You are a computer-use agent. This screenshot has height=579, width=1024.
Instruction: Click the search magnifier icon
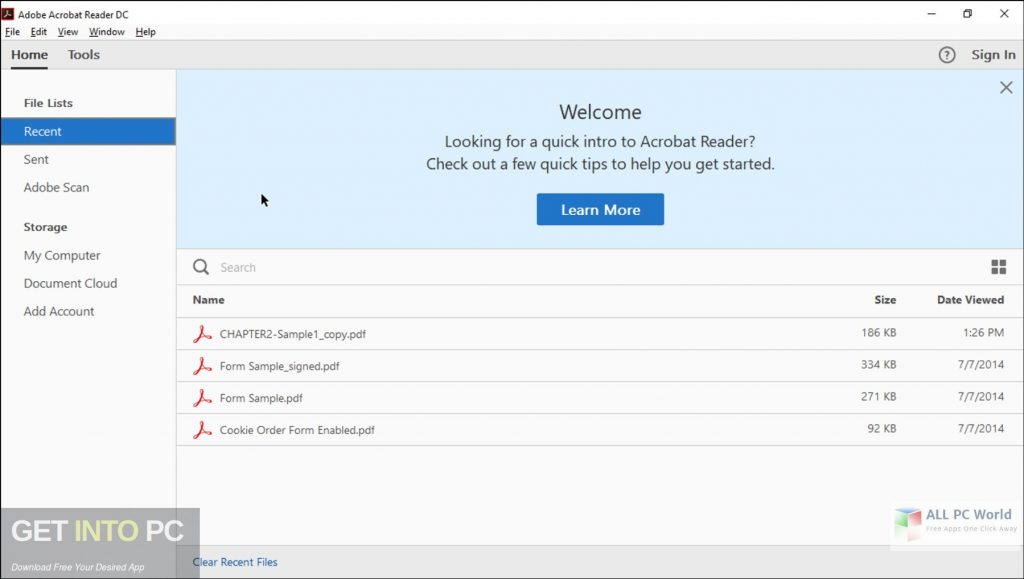point(200,266)
